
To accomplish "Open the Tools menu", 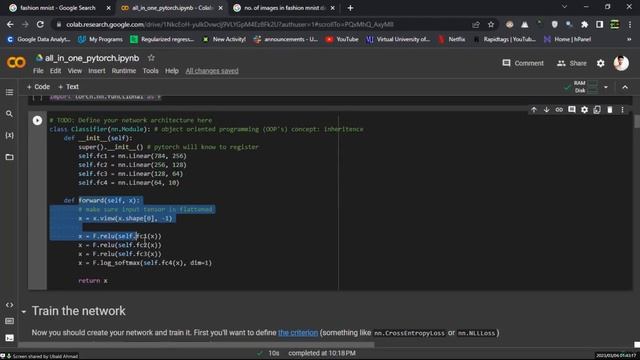I will point(151,71).
